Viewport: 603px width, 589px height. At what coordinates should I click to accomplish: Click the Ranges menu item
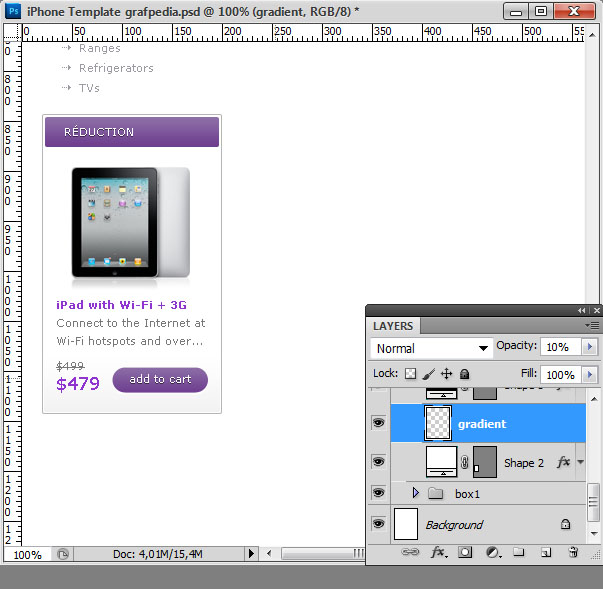point(100,48)
